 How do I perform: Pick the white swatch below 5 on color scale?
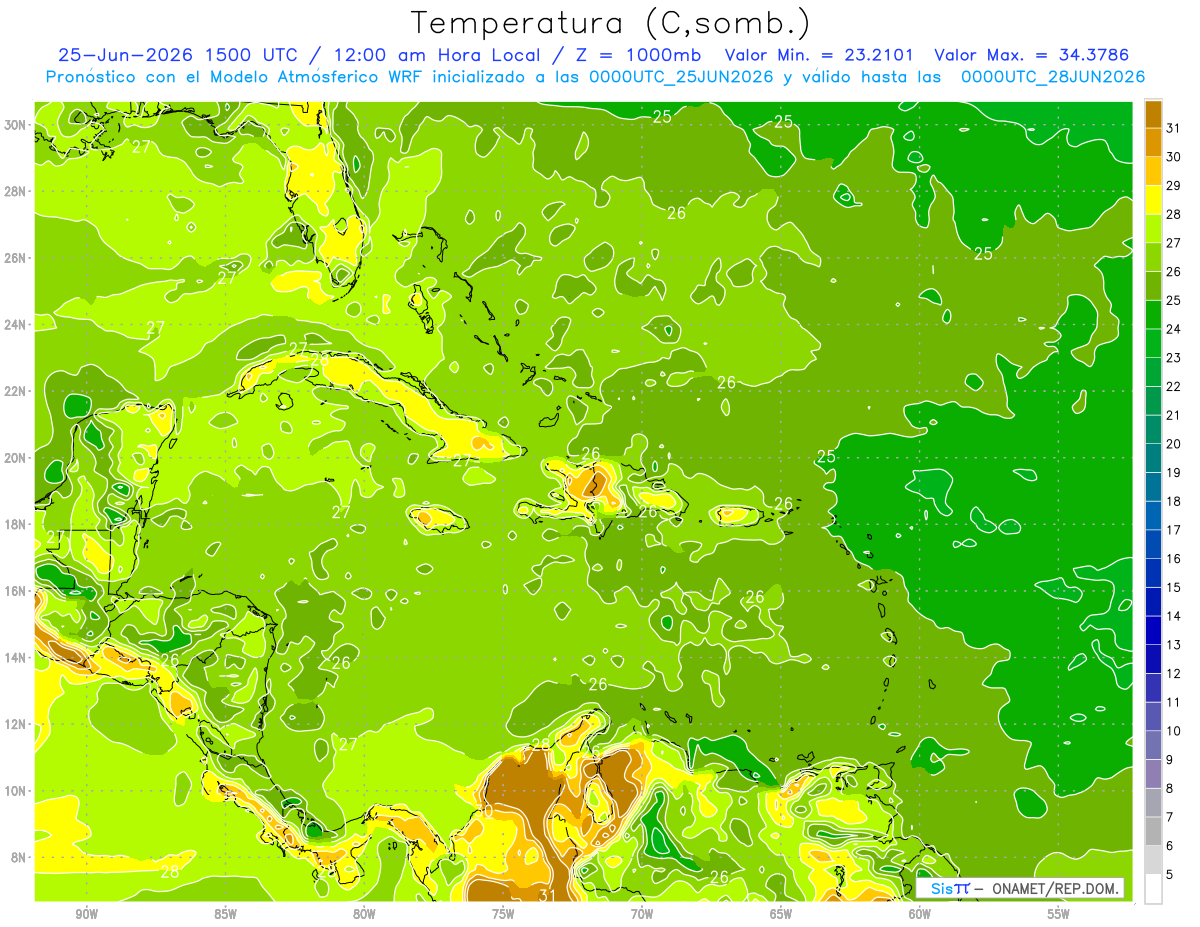coord(1153,889)
